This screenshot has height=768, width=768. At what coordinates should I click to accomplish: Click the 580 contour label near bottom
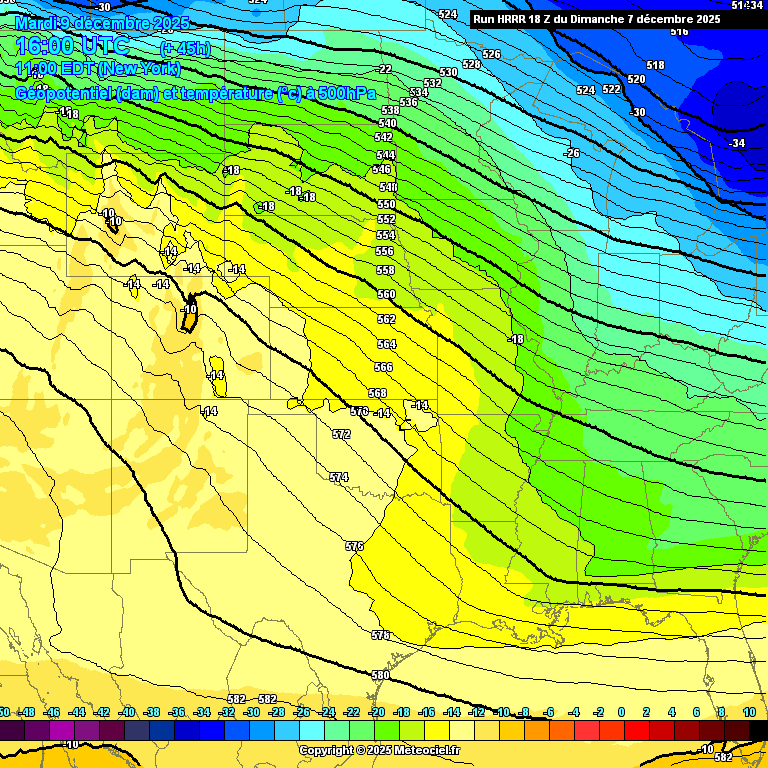(x=380, y=675)
